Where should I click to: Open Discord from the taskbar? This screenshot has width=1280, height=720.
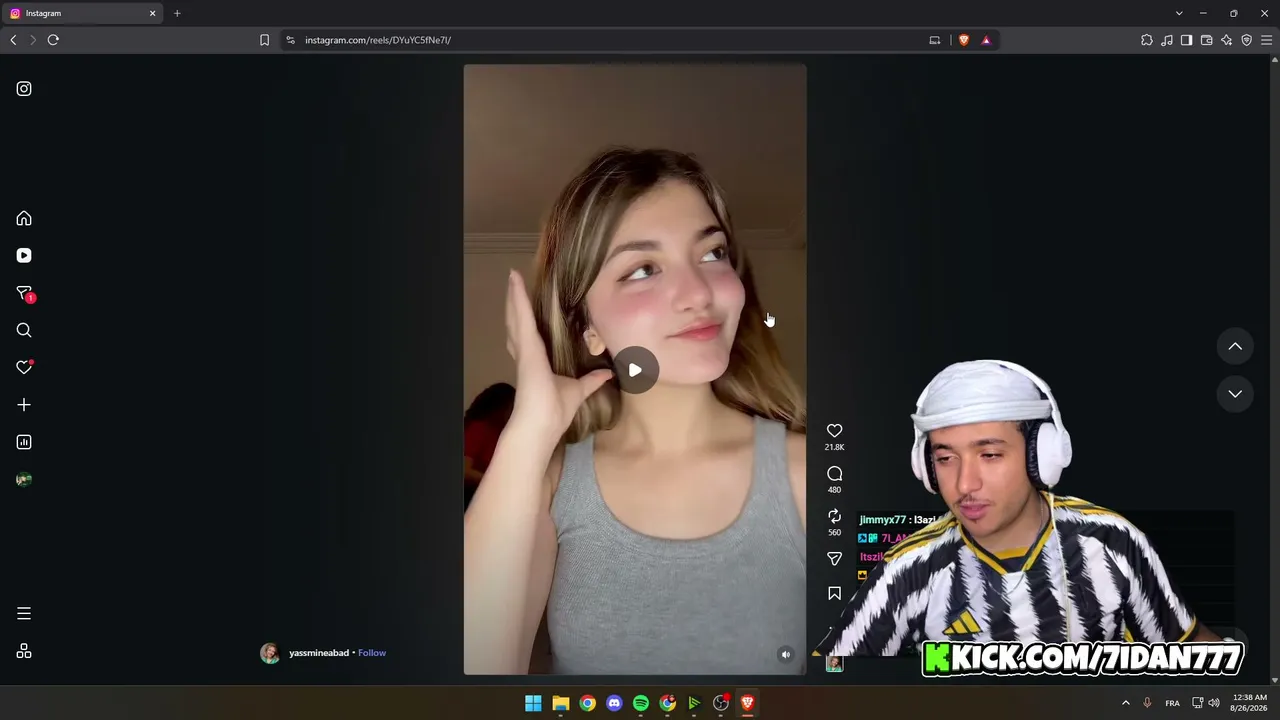[x=614, y=703]
